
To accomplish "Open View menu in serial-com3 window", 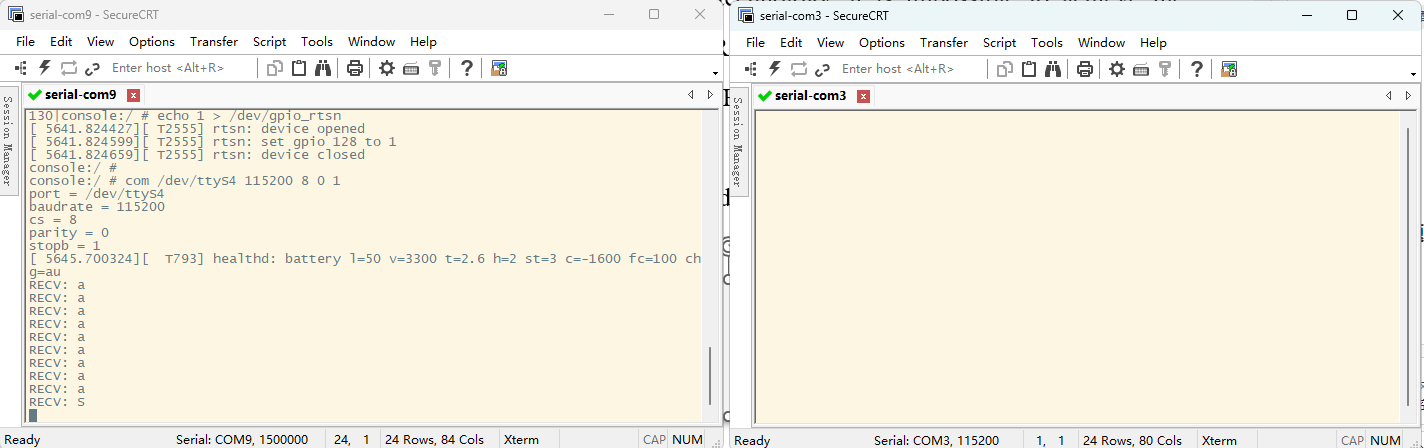I will [x=830, y=42].
